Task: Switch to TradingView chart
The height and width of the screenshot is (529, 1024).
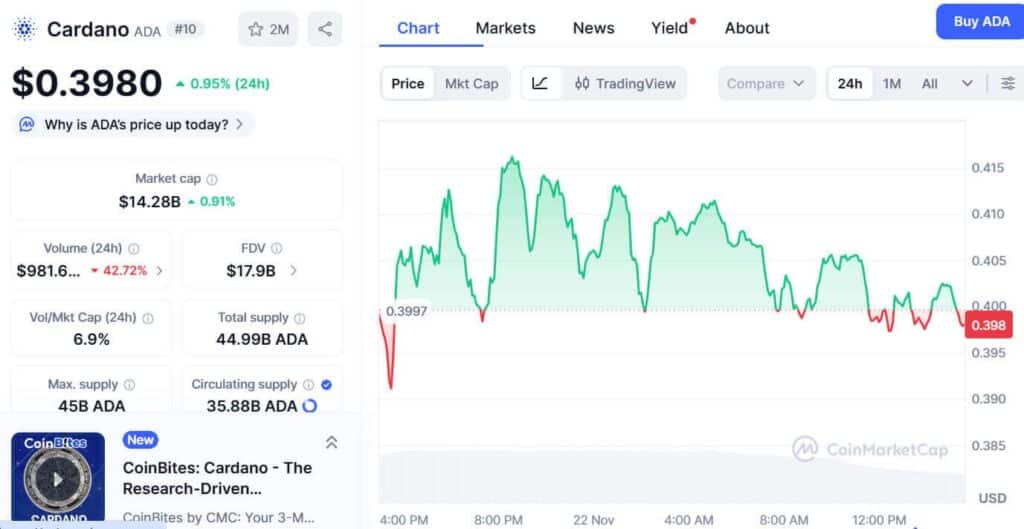Action: [x=625, y=84]
